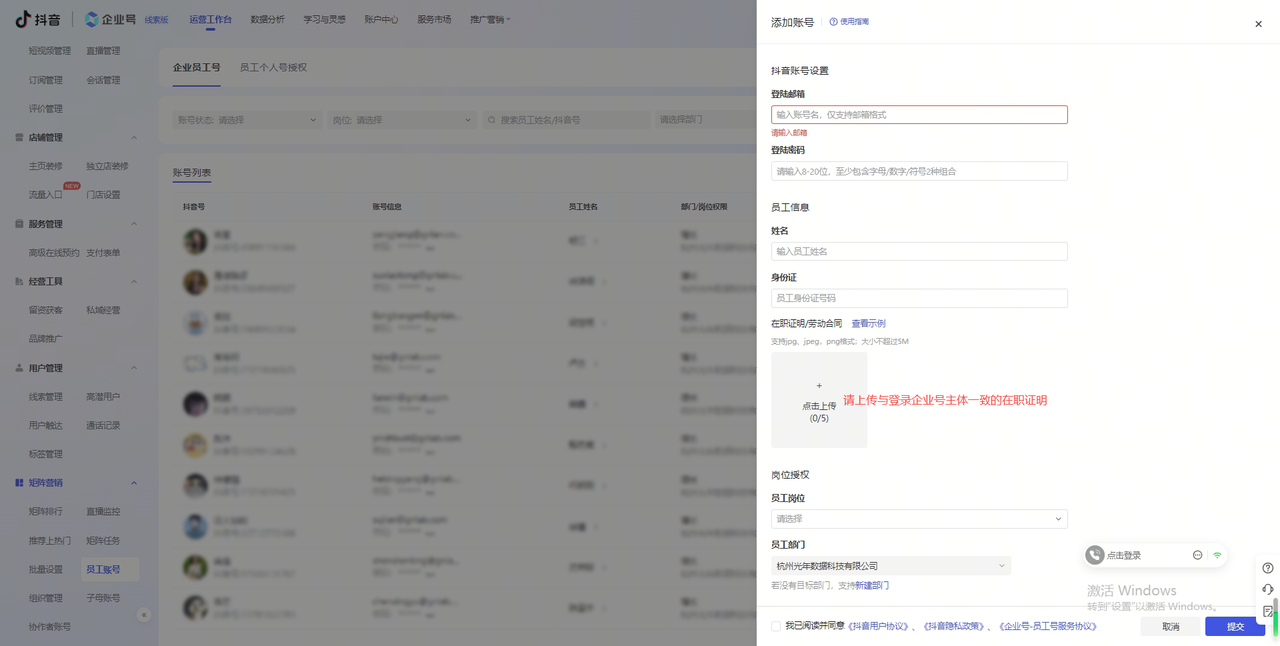Open the three-dot more options in the call widget
This screenshot has height=646, width=1280.
(x=1197, y=555)
